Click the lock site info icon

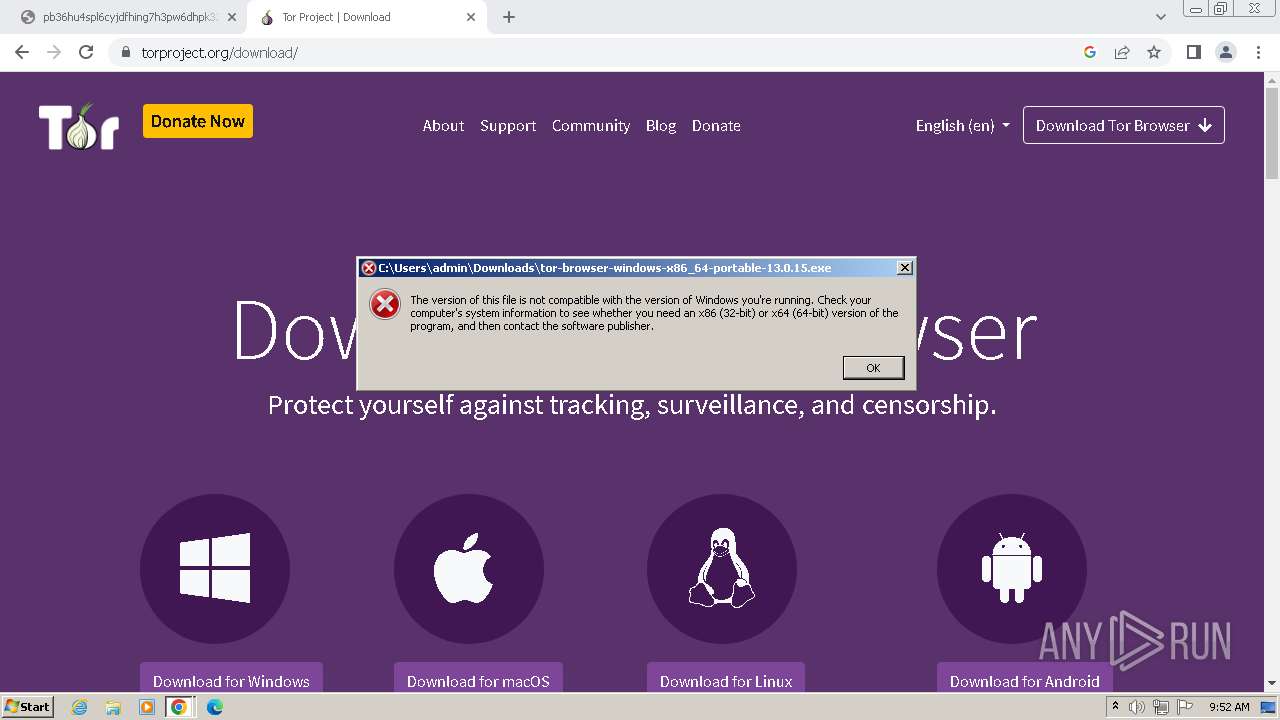pyautogui.click(x=126, y=52)
